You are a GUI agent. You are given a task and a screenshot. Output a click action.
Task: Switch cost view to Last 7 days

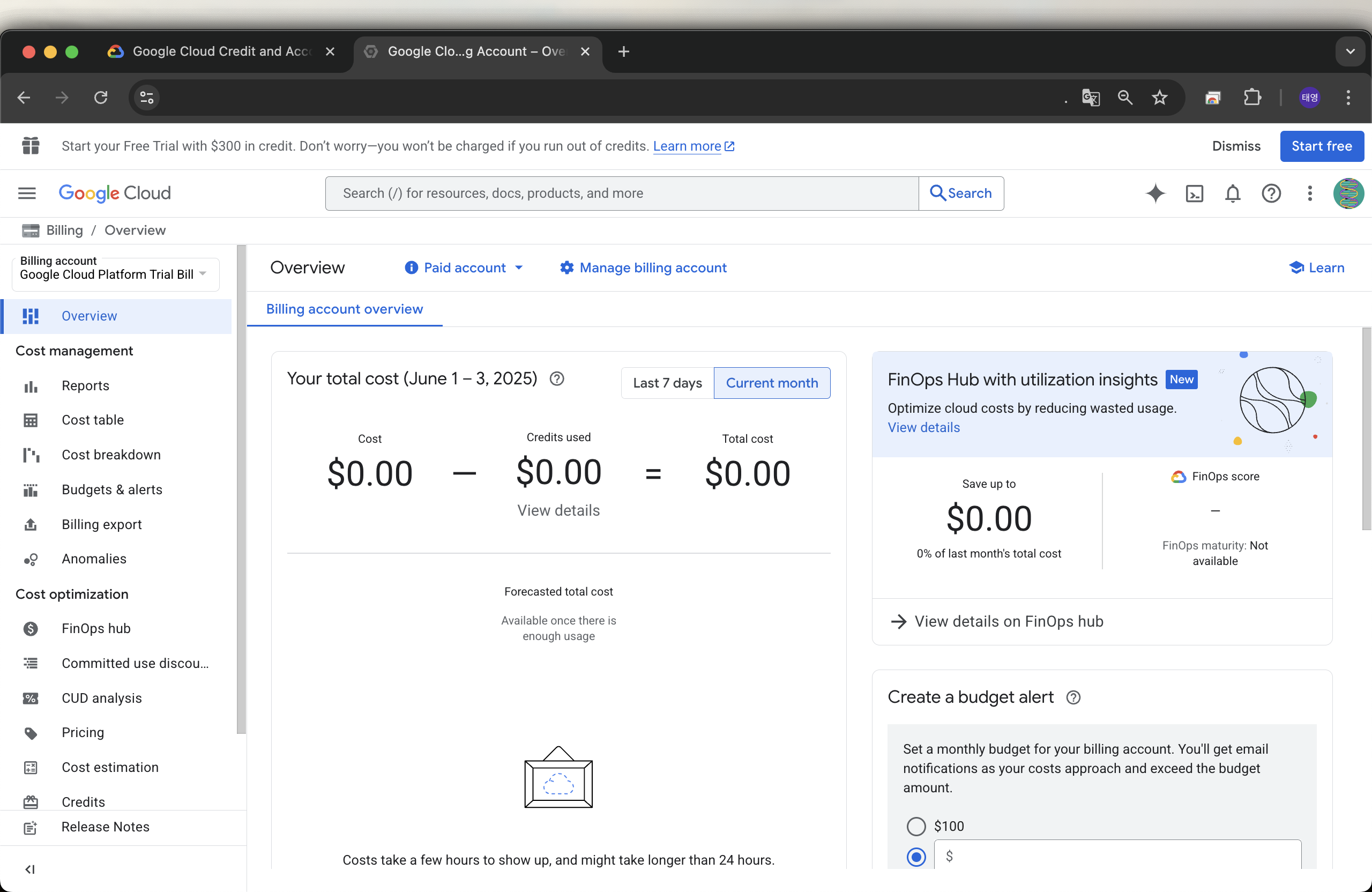click(x=668, y=383)
